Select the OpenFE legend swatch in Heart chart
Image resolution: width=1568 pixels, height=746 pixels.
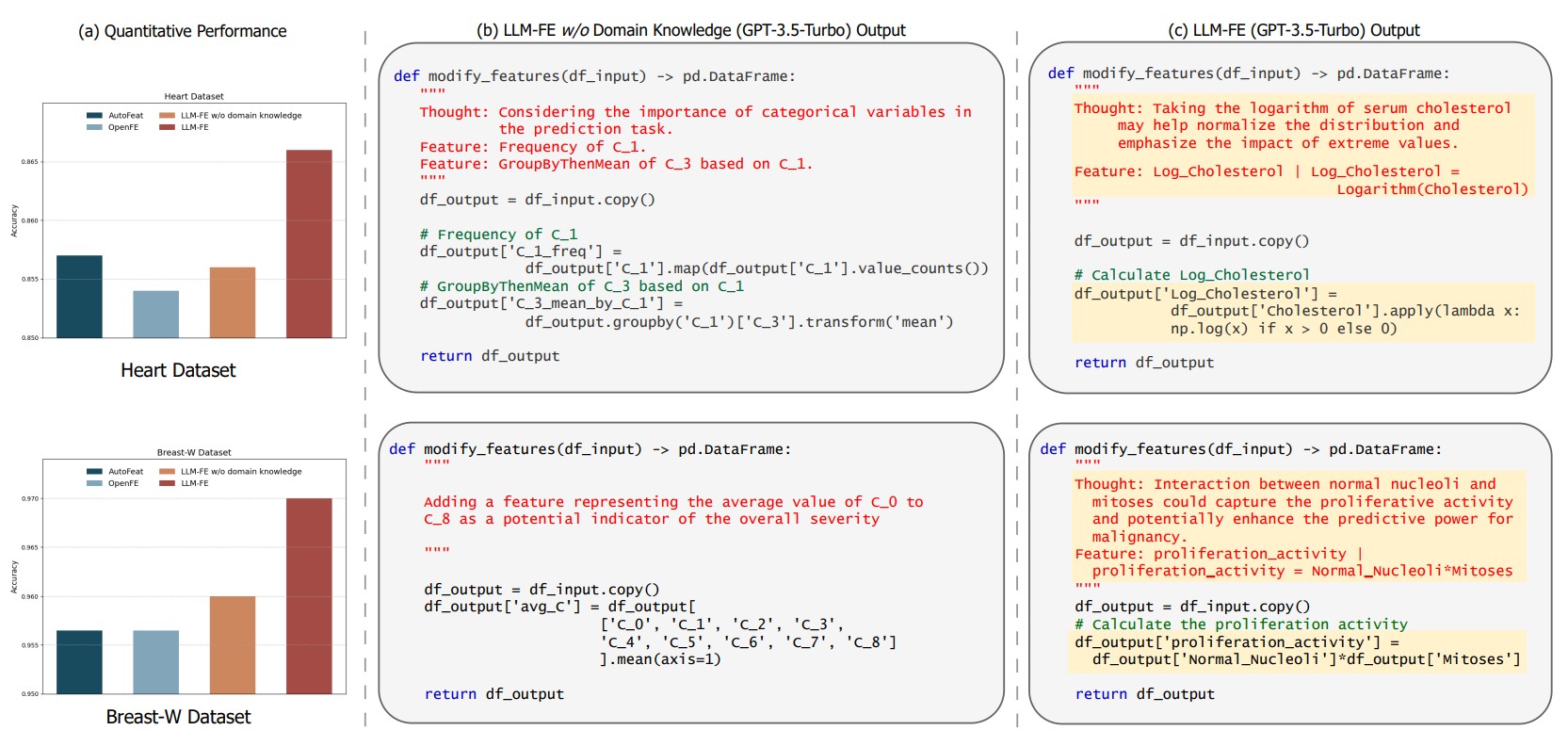[94, 127]
